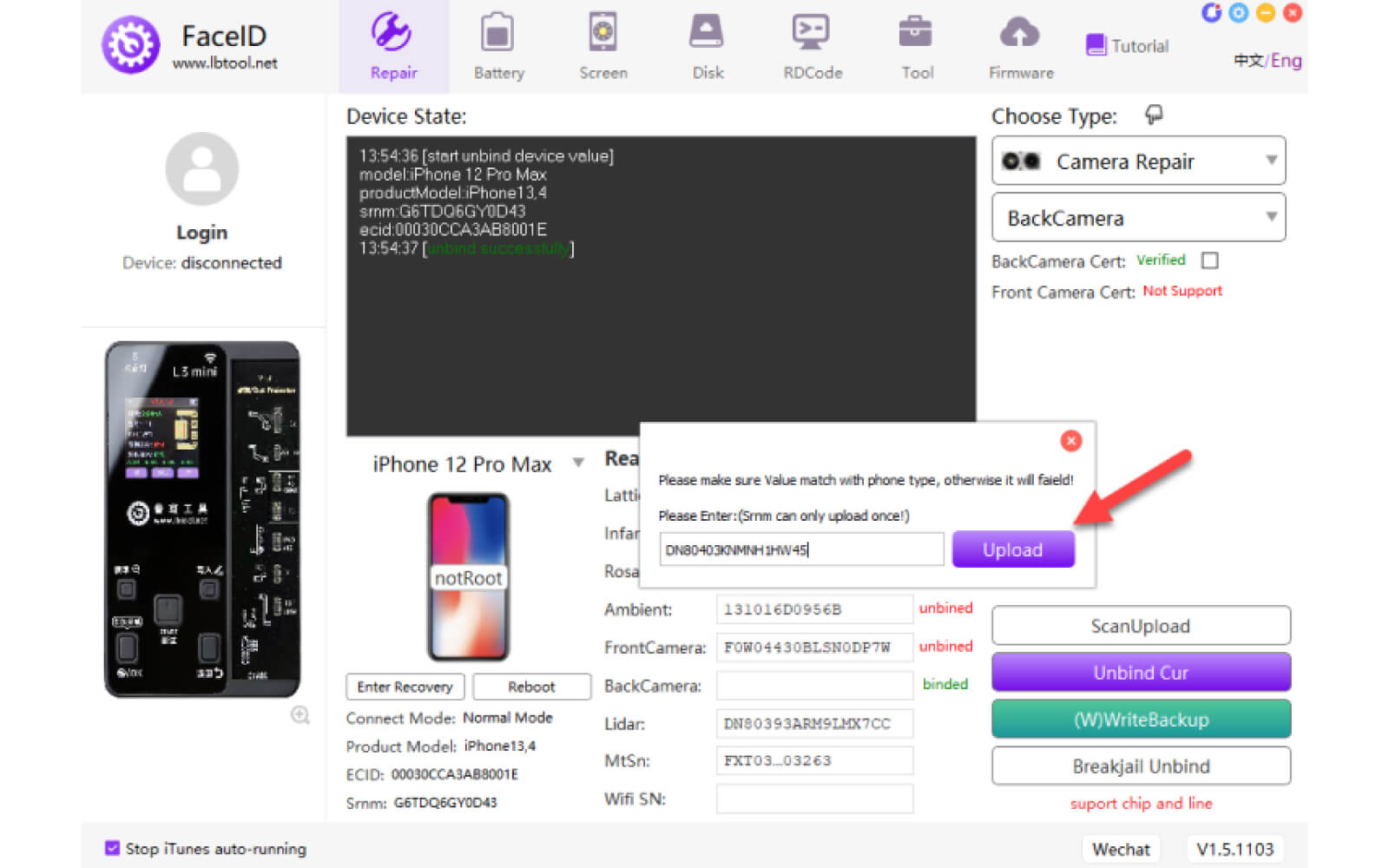Switch to the Battery tab
This screenshot has width=1389, height=868.
[498, 47]
